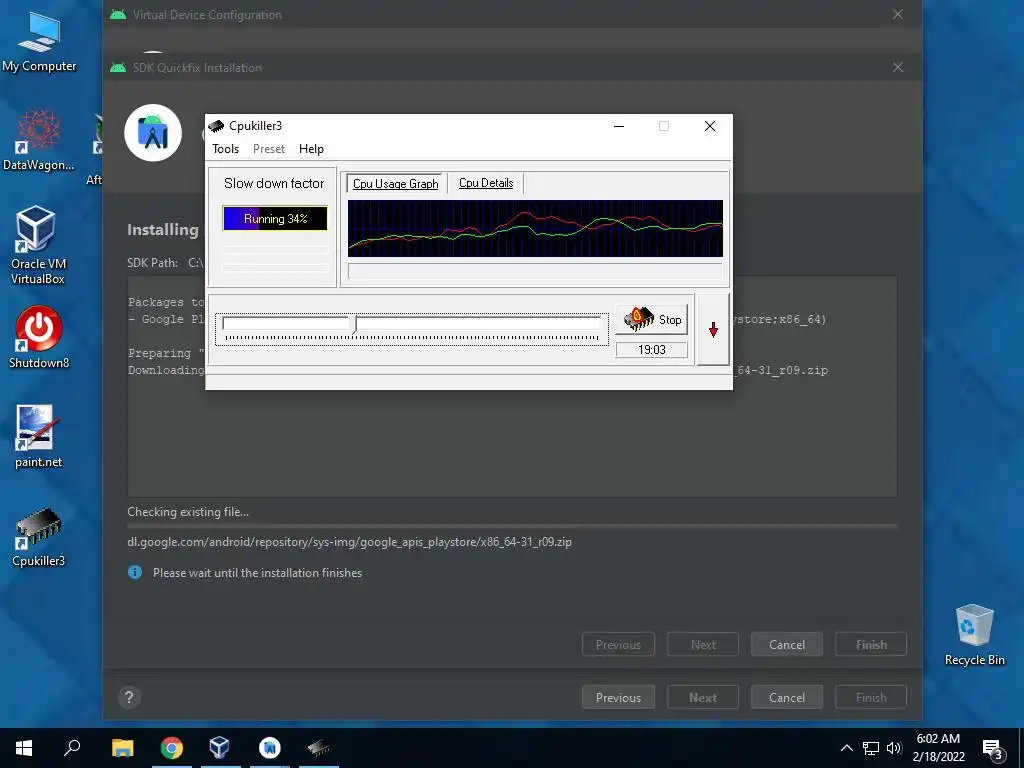Close the Virtual Device Configuration window

(898, 14)
